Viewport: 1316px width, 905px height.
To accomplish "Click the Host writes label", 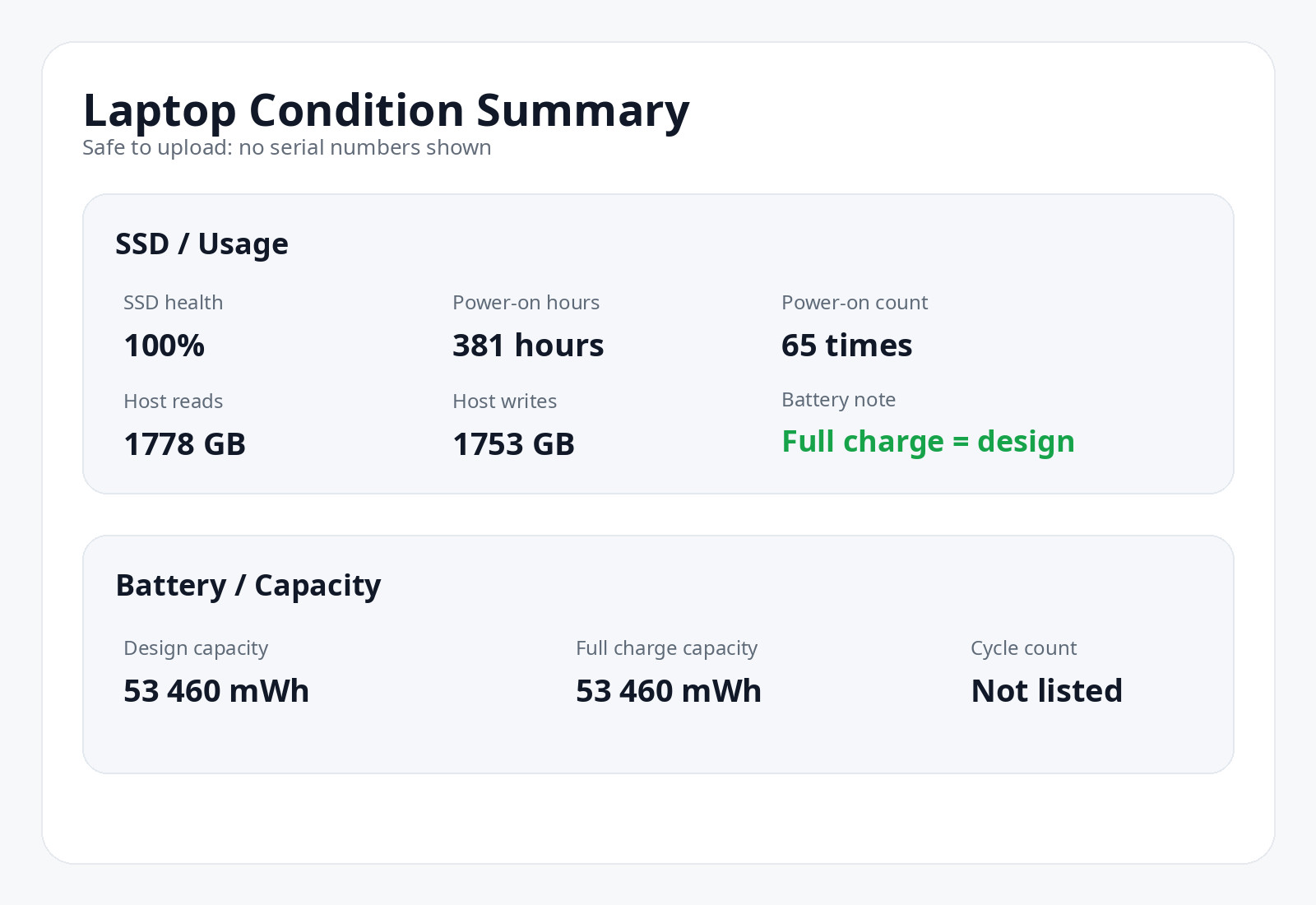I will pyautogui.click(x=504, y=401).
